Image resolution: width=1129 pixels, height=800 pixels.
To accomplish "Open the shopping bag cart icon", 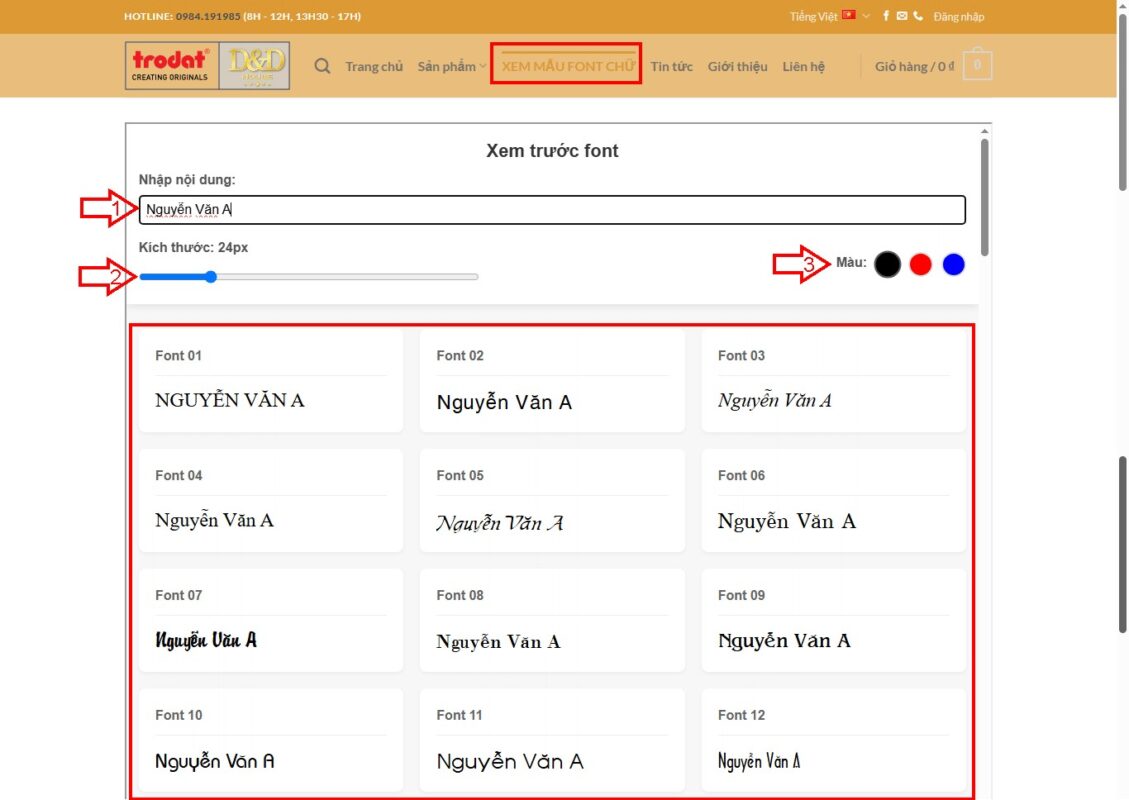I will coord(977,66).
